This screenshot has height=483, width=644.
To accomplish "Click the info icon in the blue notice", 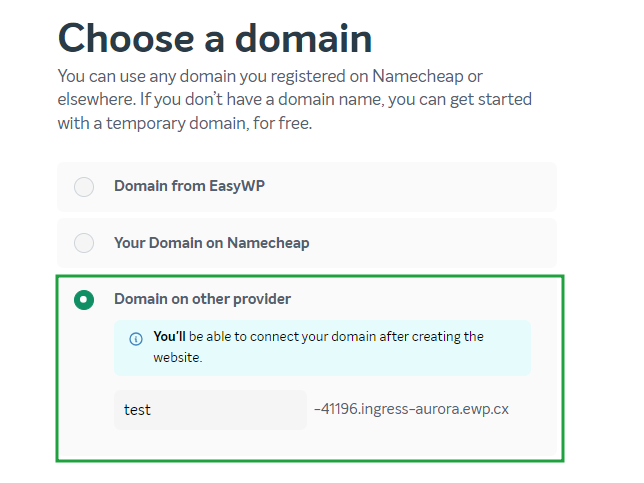I will coord(136,339).
